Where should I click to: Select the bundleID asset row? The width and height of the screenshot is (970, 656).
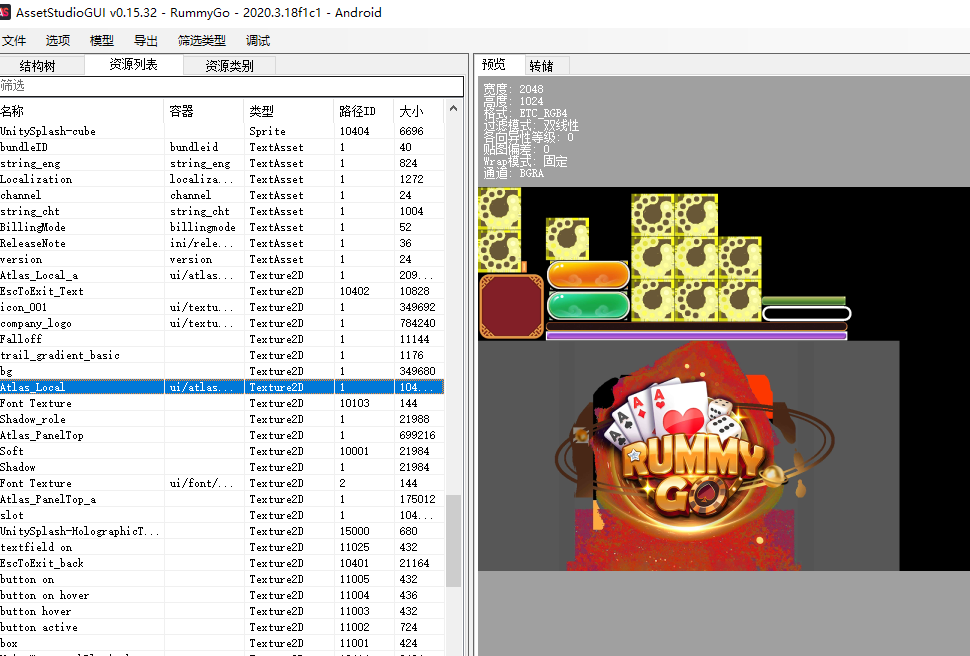222,147
